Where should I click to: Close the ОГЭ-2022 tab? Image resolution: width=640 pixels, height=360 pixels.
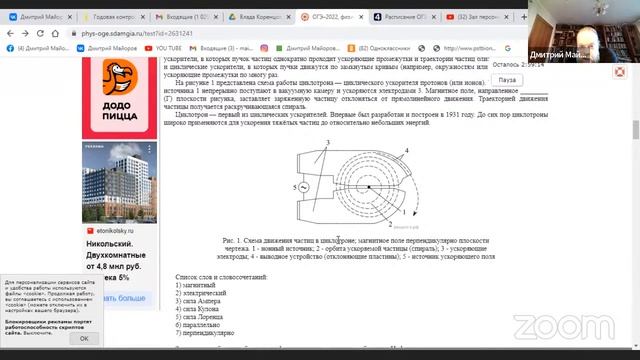click(x=361, y=17)
